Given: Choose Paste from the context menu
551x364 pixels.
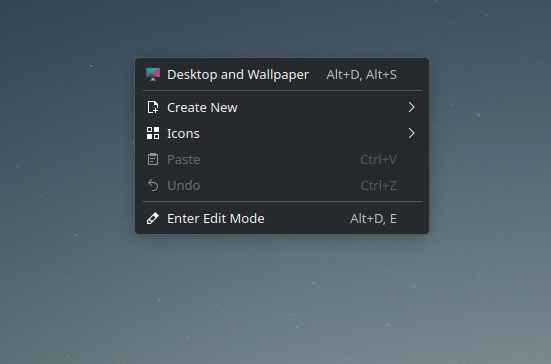Looking at the screenshot, I should pyautogui.click(x=282, y=160).
